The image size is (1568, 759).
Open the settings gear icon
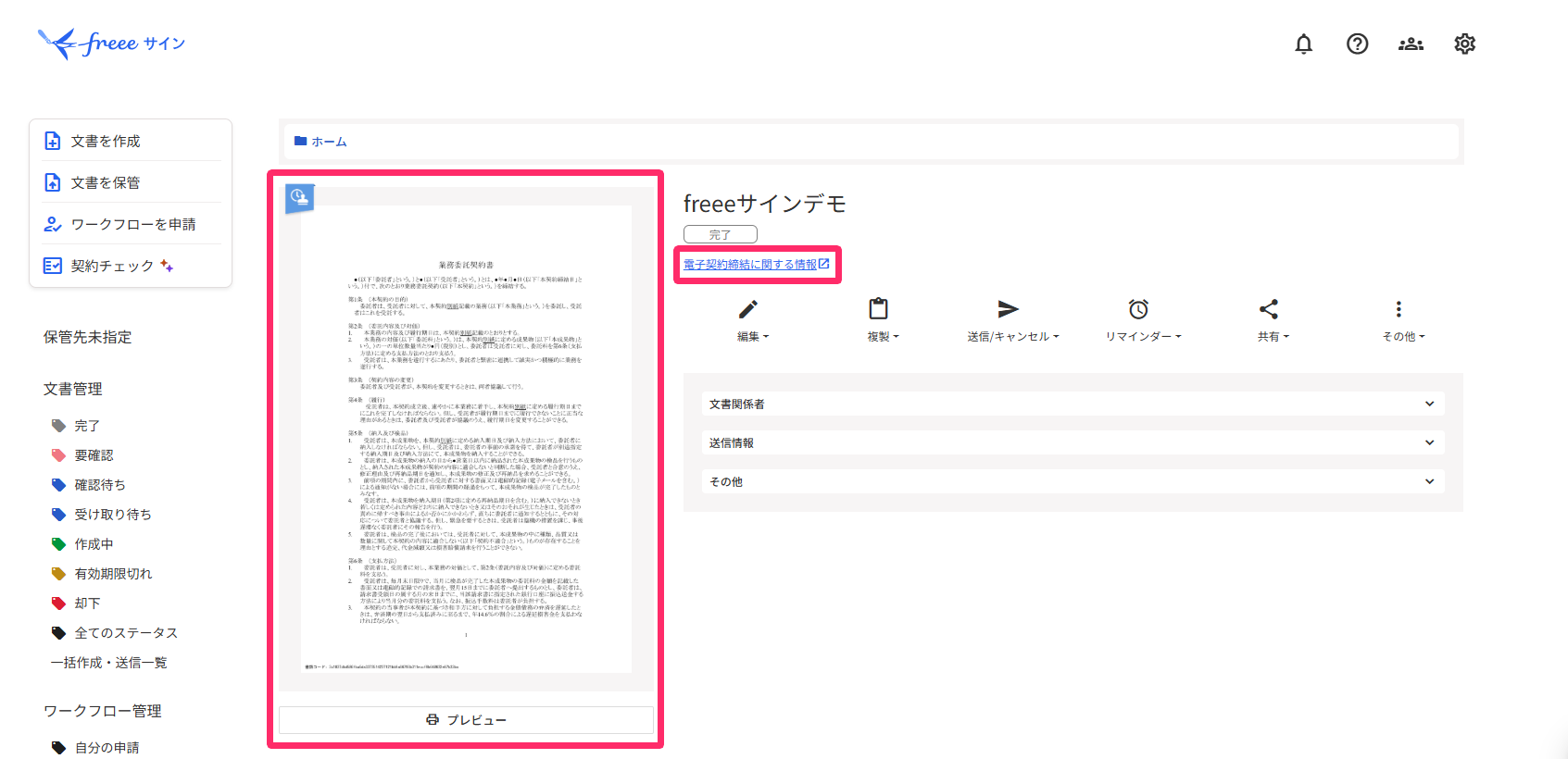tap(1464, 44)
